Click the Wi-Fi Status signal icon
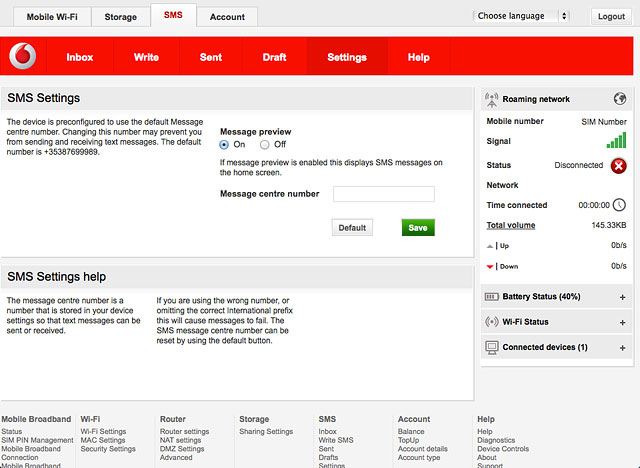 (x=491, y=322)
